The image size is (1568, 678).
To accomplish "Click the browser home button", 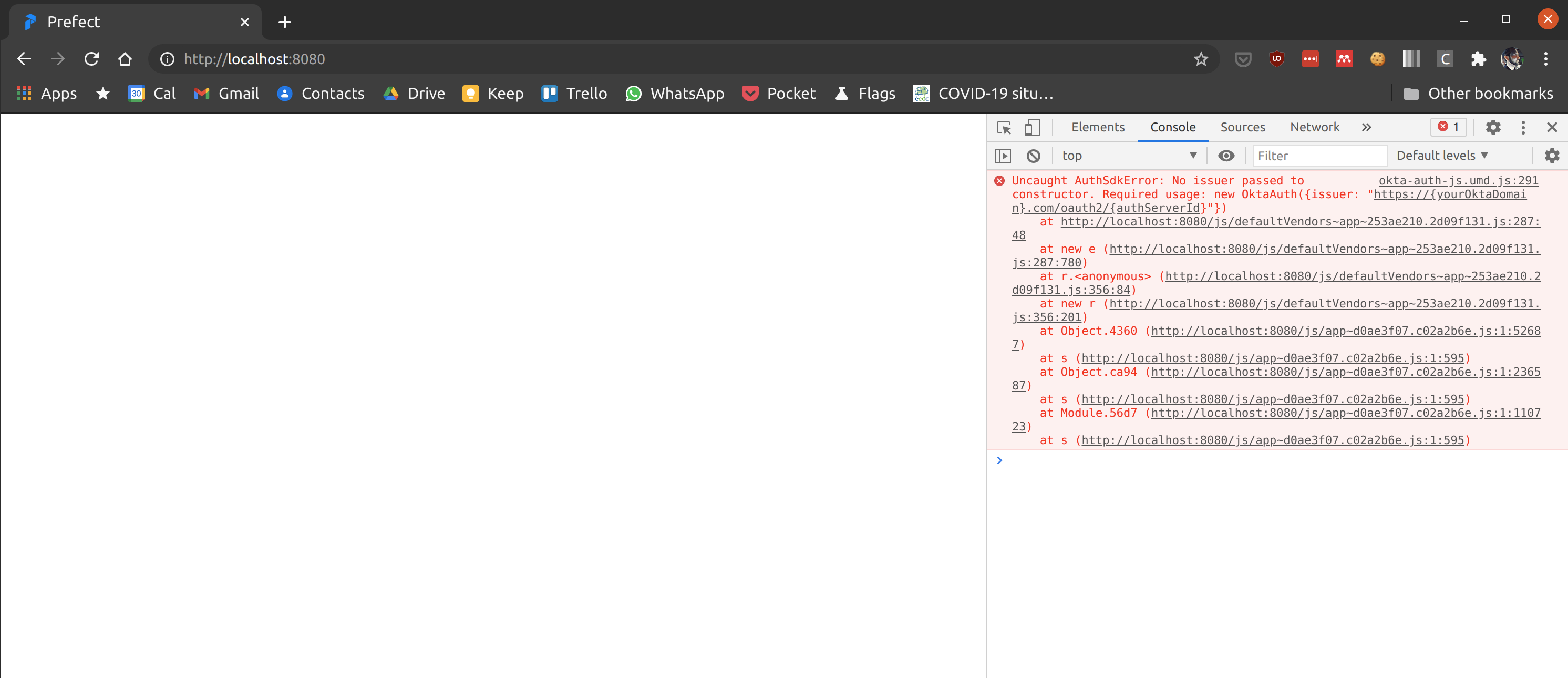I will [x=125, y=58].
